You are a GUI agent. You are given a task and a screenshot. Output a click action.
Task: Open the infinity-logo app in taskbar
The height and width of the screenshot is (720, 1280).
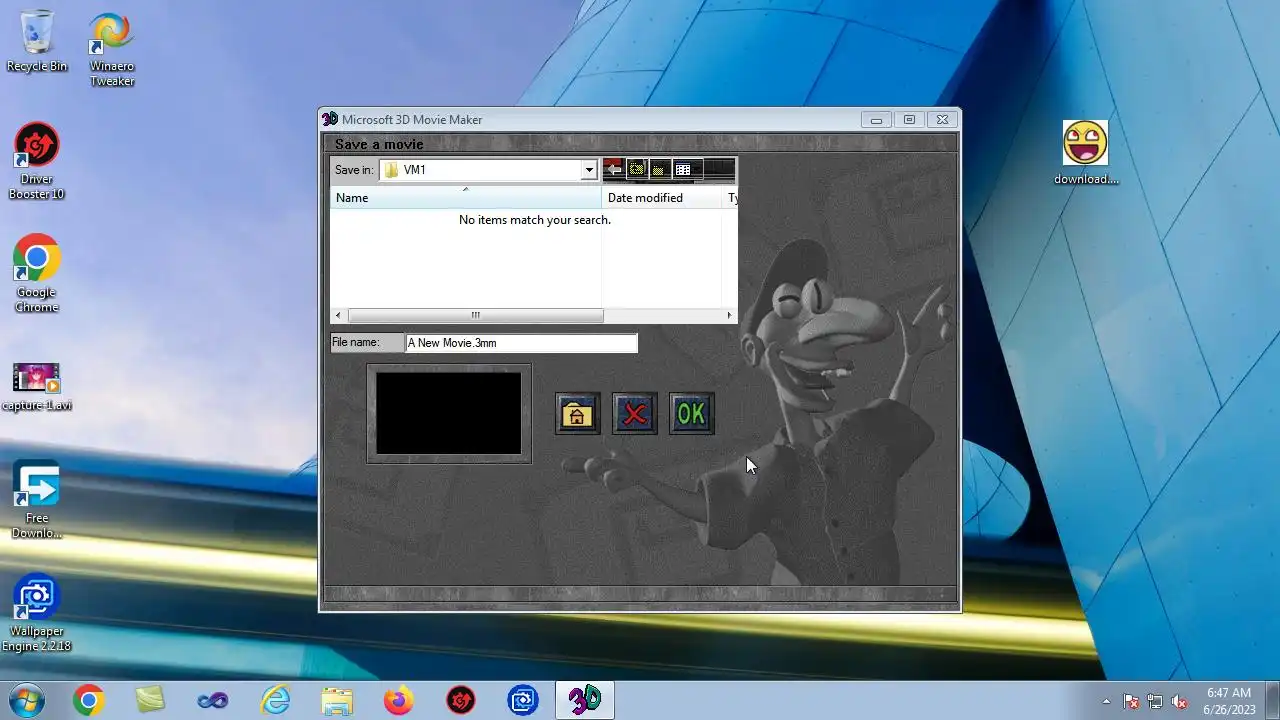(212, 700)
